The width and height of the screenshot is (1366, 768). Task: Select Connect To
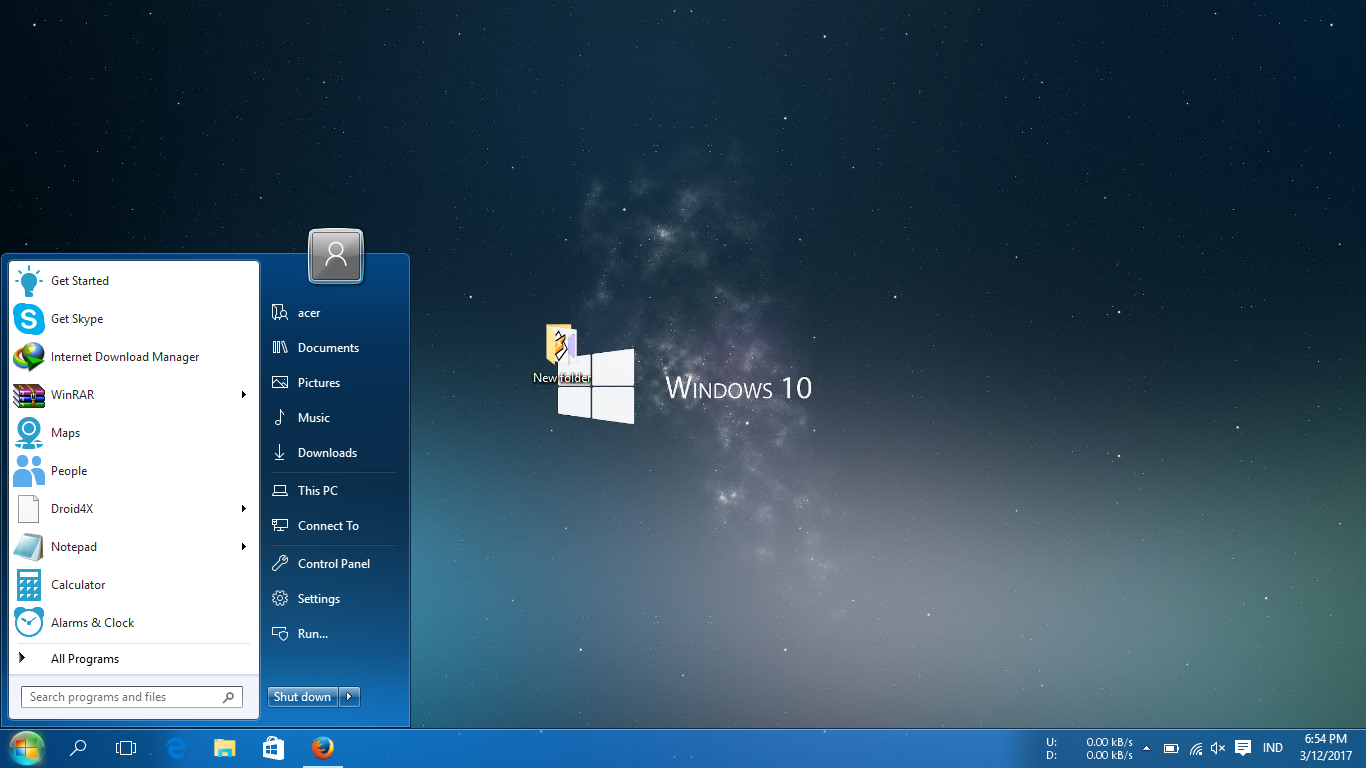334,526
